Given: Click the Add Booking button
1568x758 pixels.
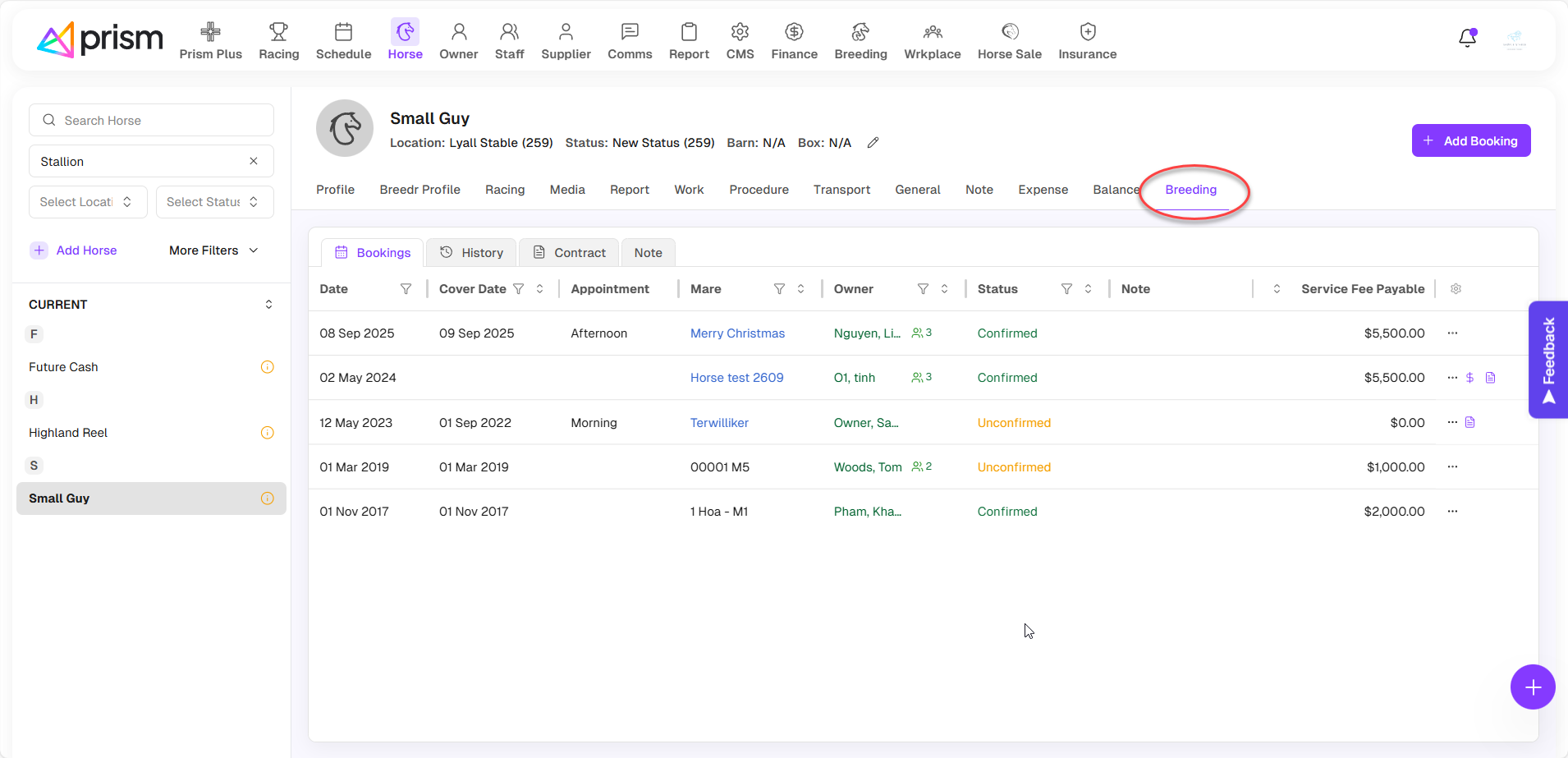Looking at the screenshot, I should (x=1470, y=140).
